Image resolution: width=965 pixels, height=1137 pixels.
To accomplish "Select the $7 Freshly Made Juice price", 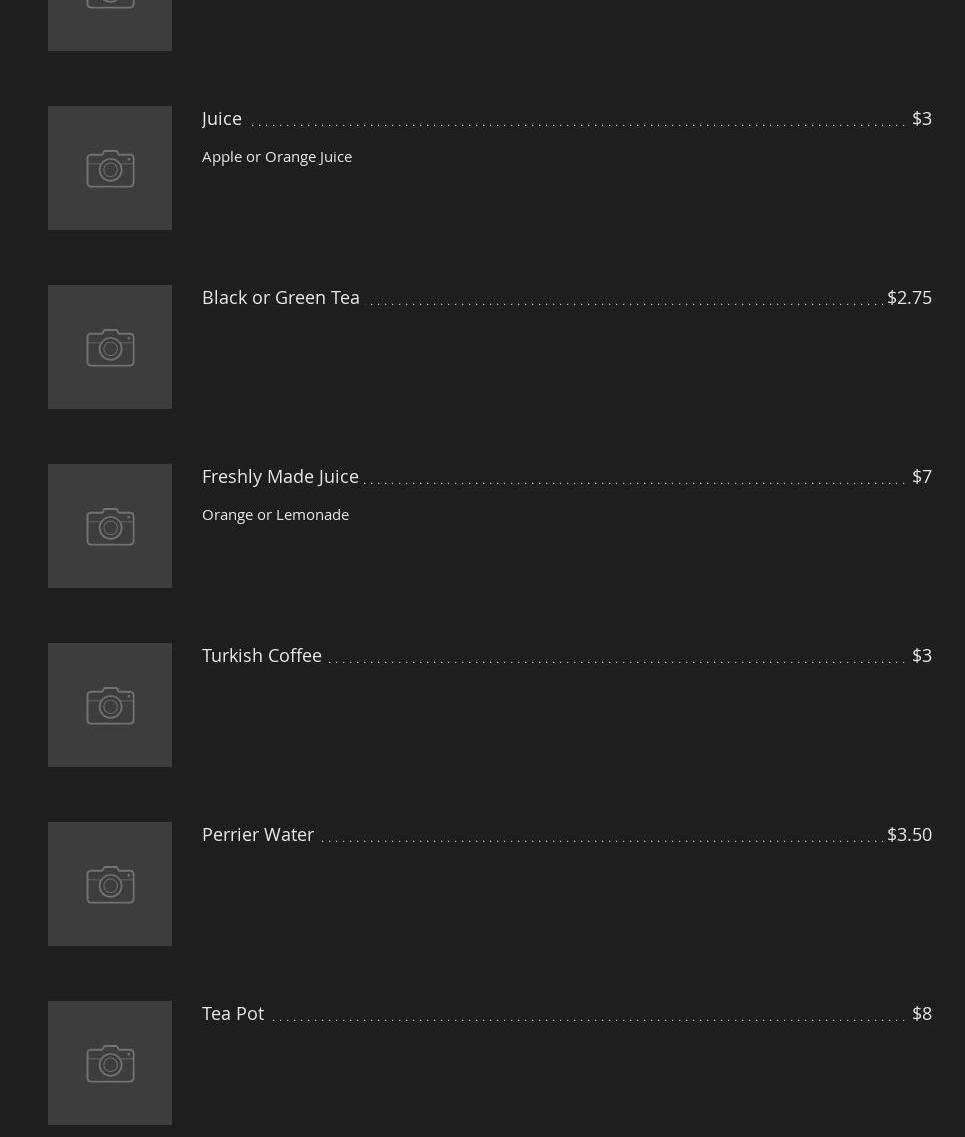I will point(921,476).
